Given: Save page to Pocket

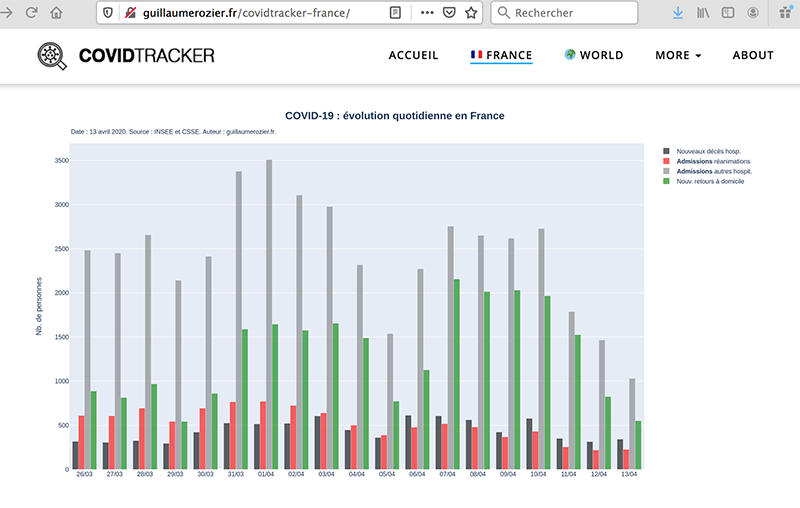Looking at the screenshot, I should coord(449,13).
